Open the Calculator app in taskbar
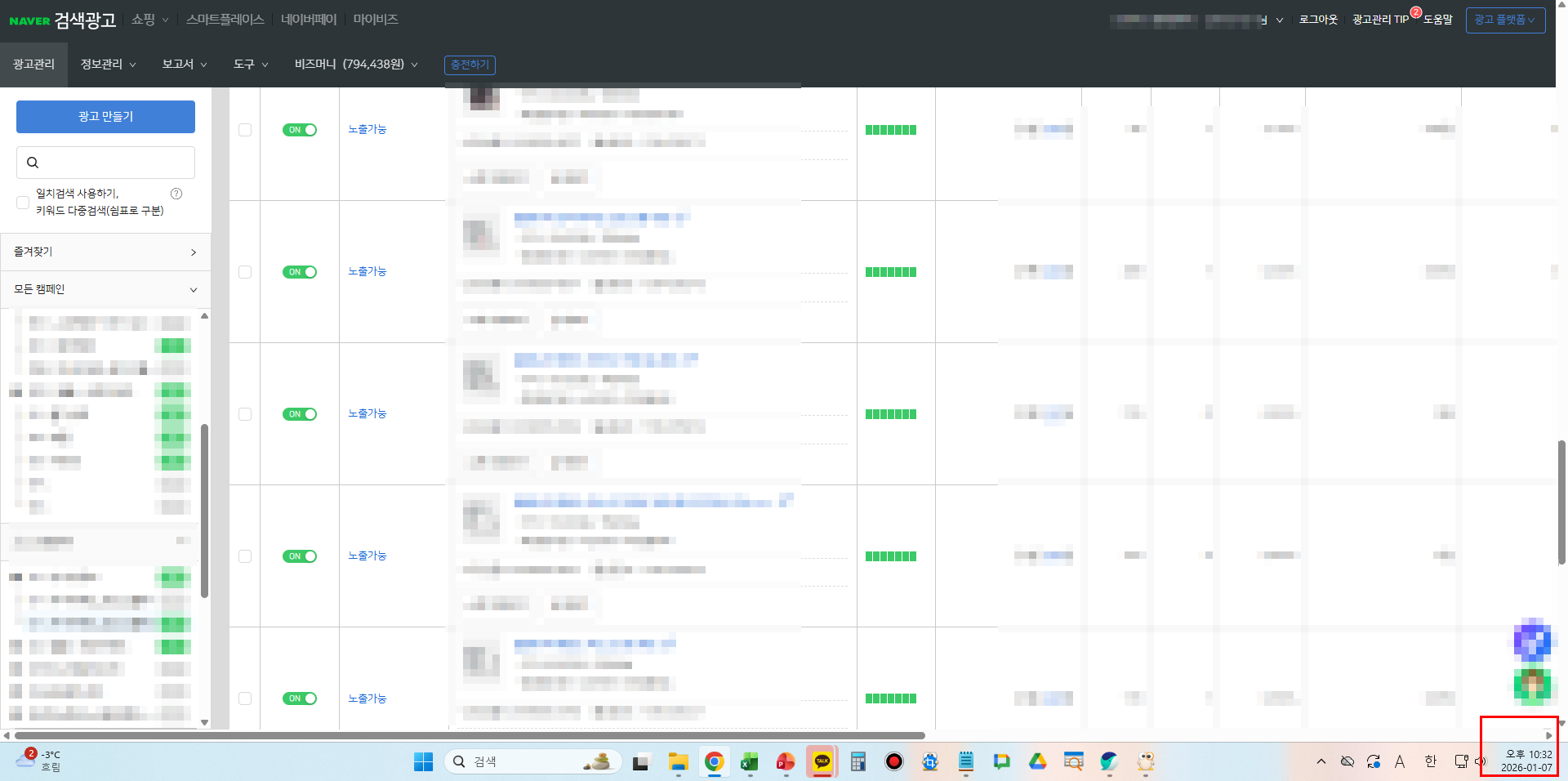 (857, 761)
